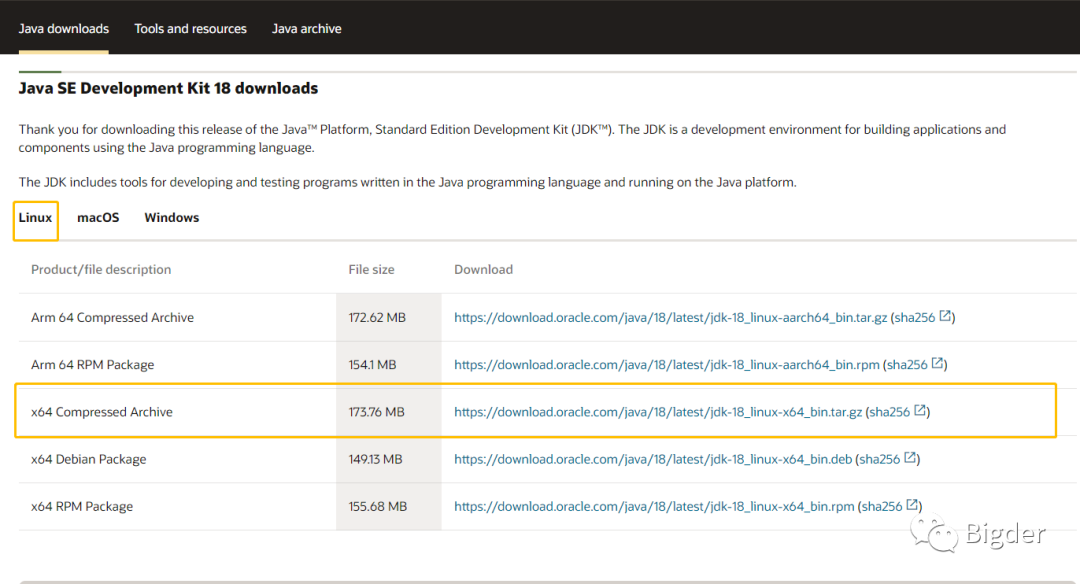Download the jdk-18 linux x64 deb link
The width and height of the screenshot is (1080, 584).
click(653, 459)
